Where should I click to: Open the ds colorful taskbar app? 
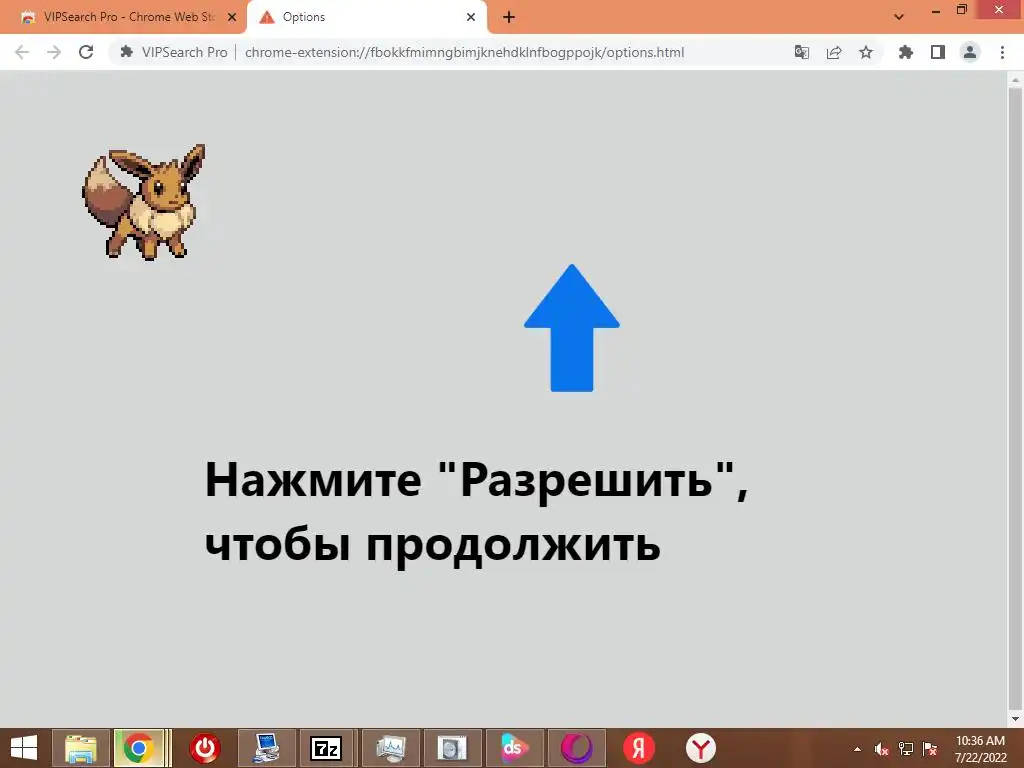[515, 748]
